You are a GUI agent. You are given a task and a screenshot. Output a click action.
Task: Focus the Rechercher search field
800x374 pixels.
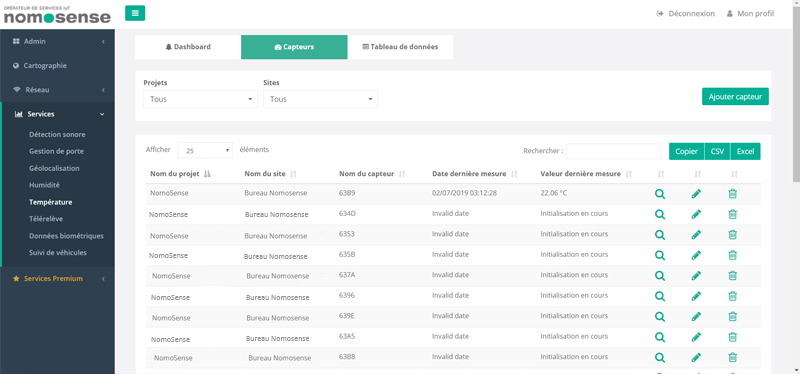(613, 151)
